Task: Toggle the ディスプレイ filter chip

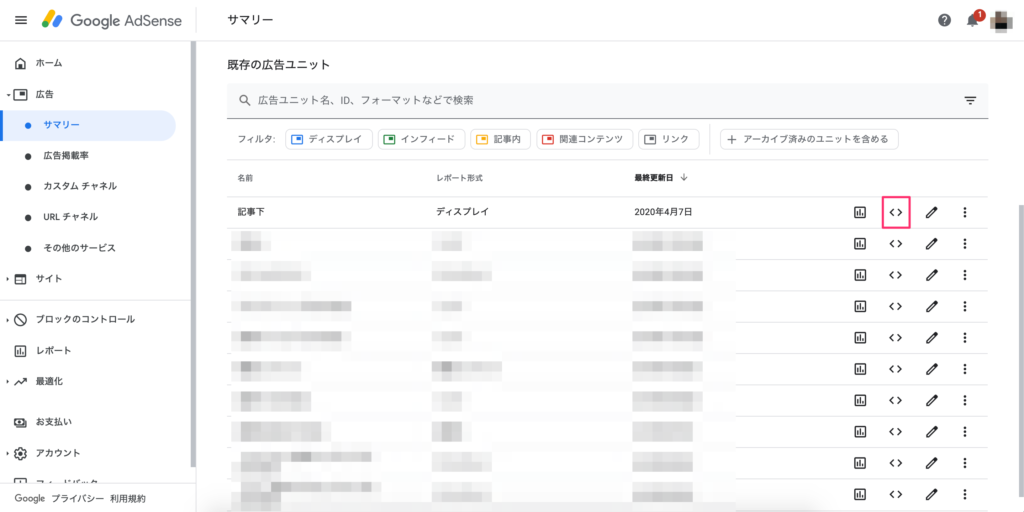Action: [x=329, y=139]
